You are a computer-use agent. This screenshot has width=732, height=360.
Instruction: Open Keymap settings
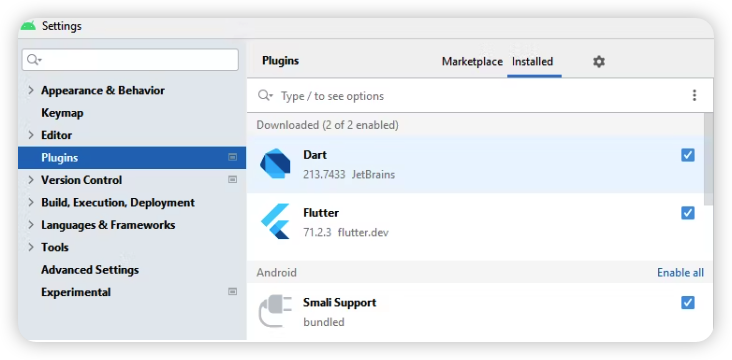[62, 113]
